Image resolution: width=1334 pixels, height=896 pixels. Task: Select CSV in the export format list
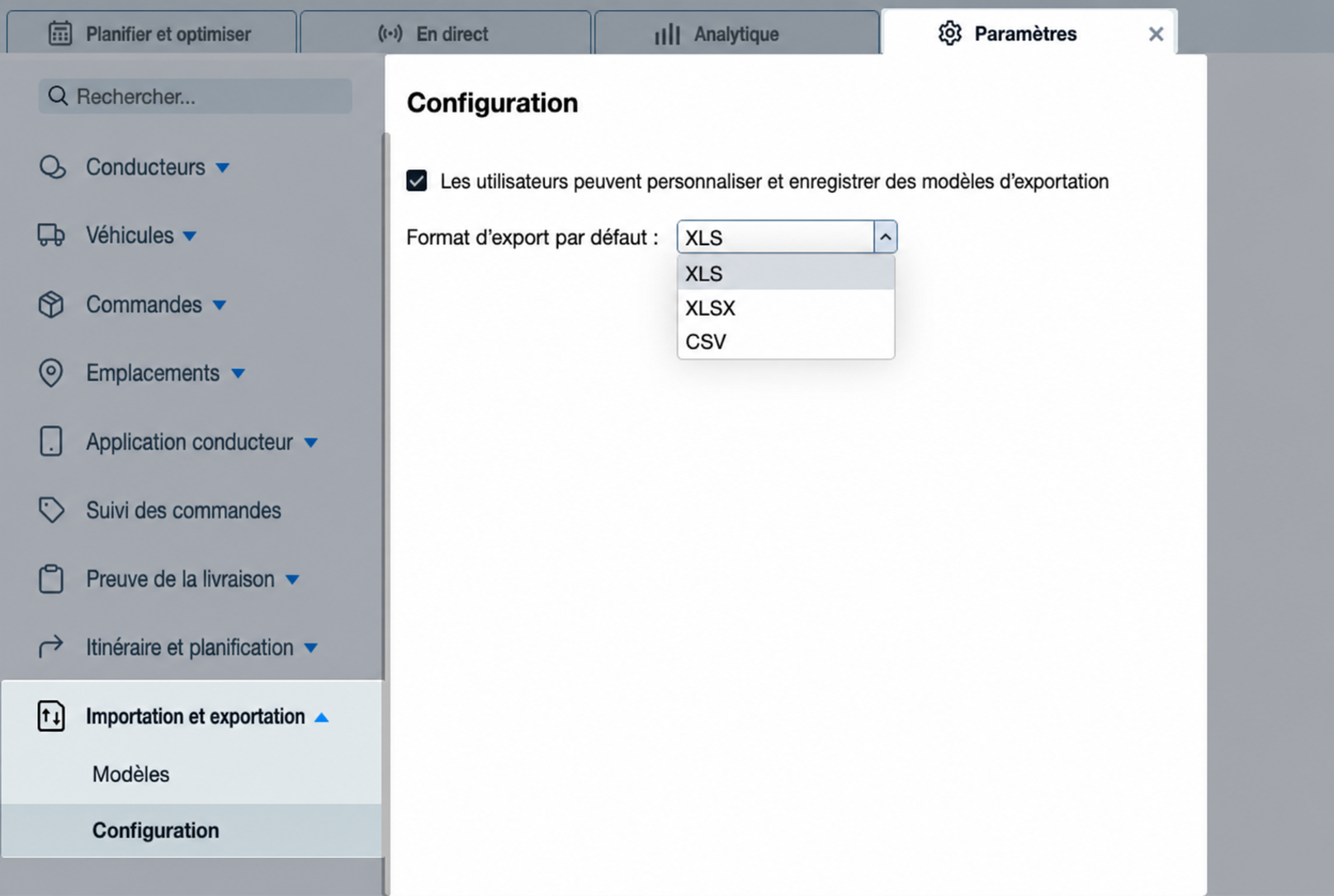click(x=786, y=342)
